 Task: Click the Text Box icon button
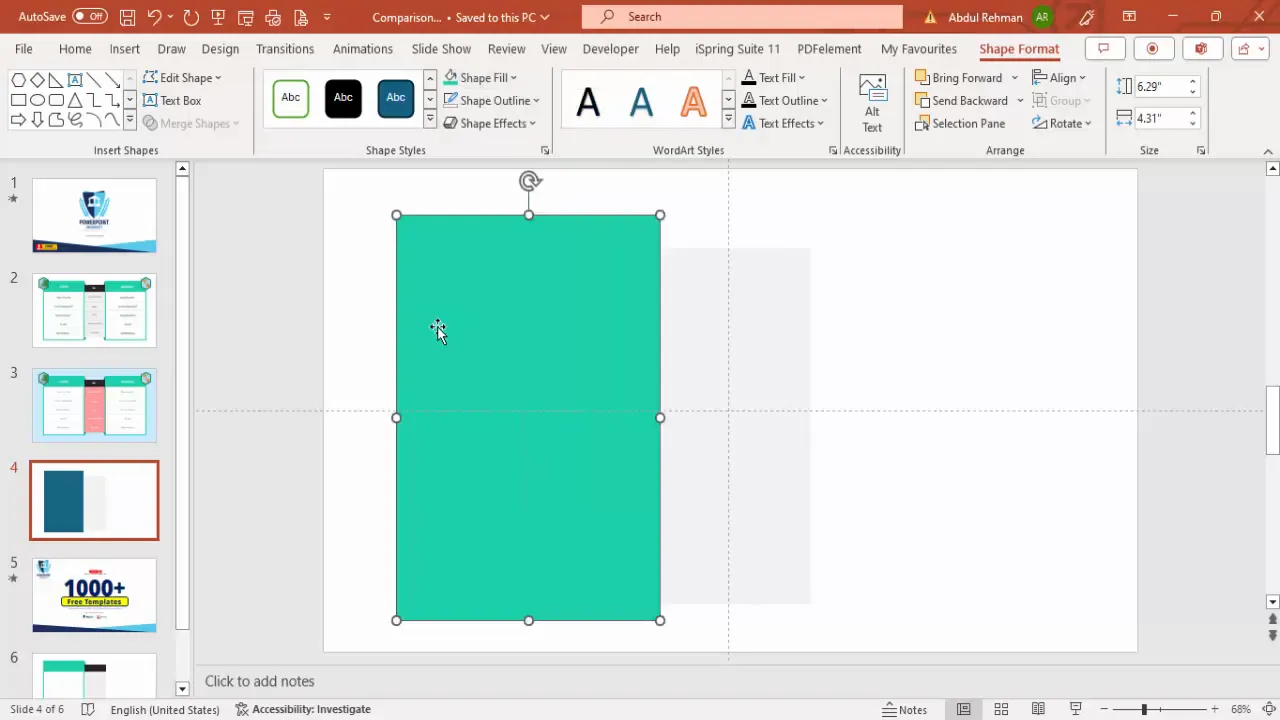pyautogui.click(x=172, y=100)
